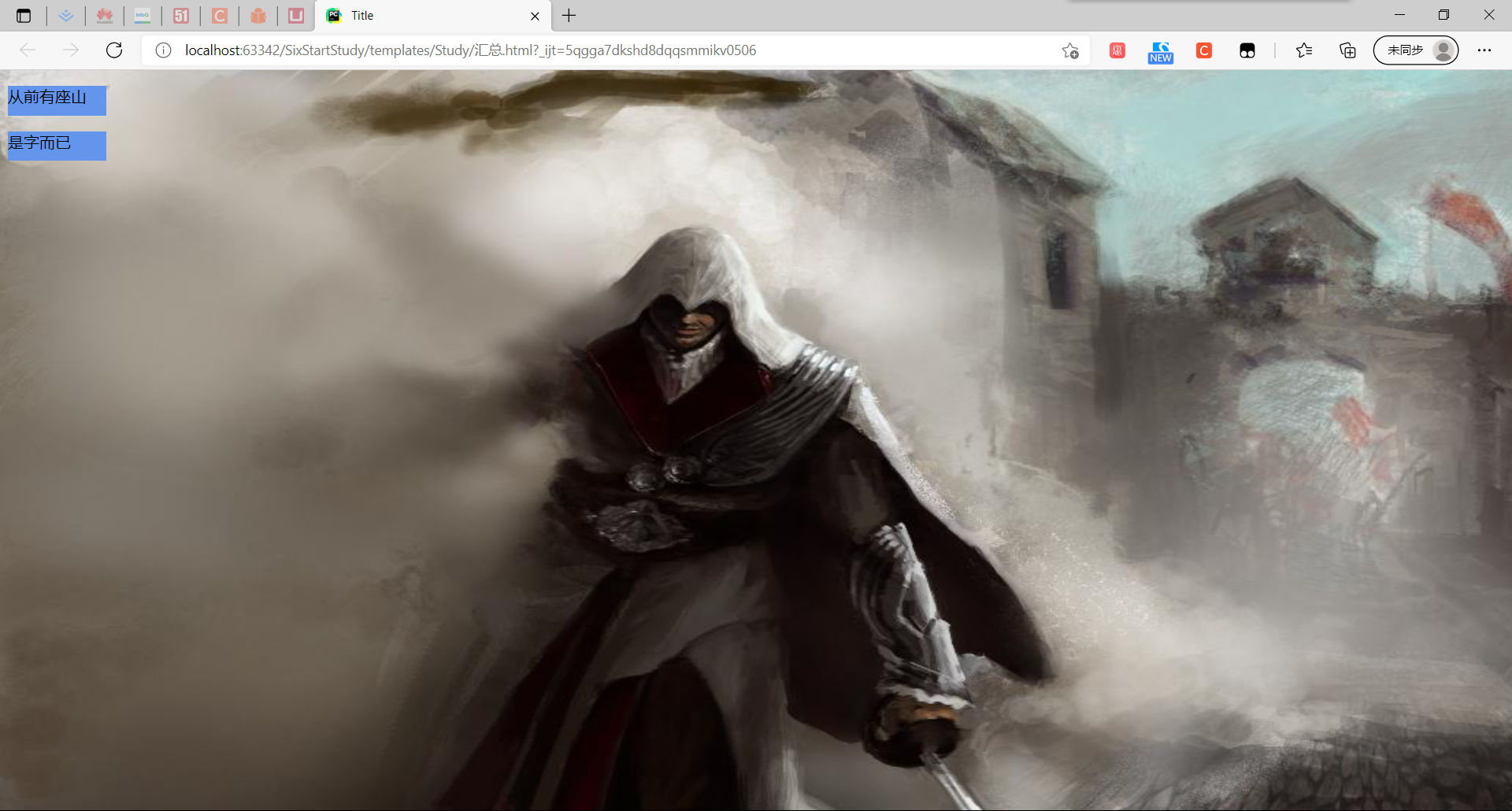Switch to the orange C pinned tab
Viewport: 1512px width, 811px height.
tap(220, 16)
